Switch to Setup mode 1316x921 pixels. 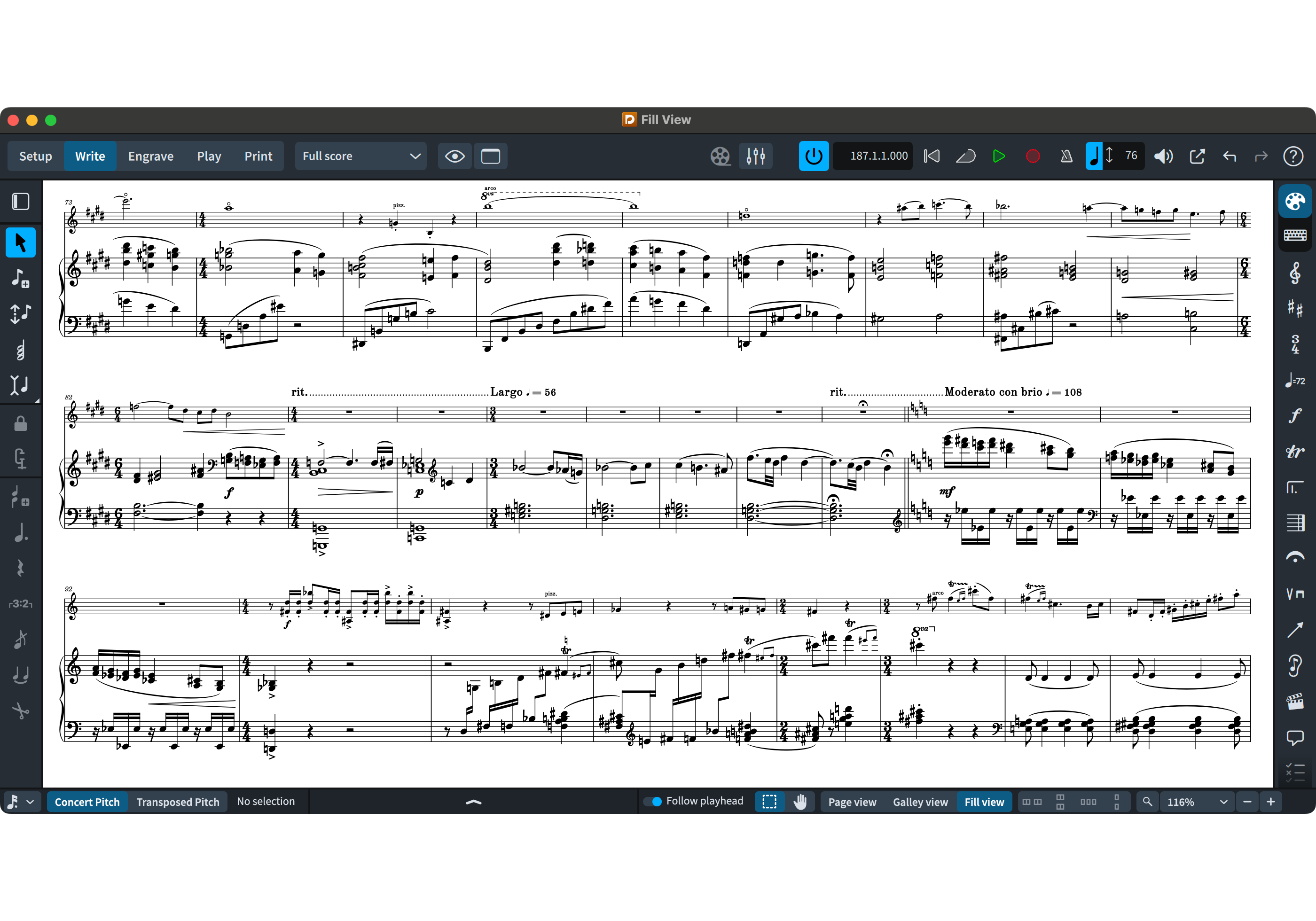36,156
